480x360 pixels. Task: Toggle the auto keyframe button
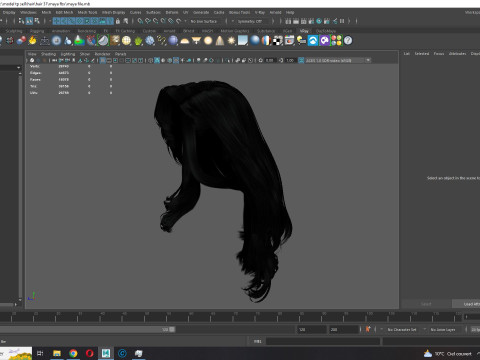click(368, 329)
